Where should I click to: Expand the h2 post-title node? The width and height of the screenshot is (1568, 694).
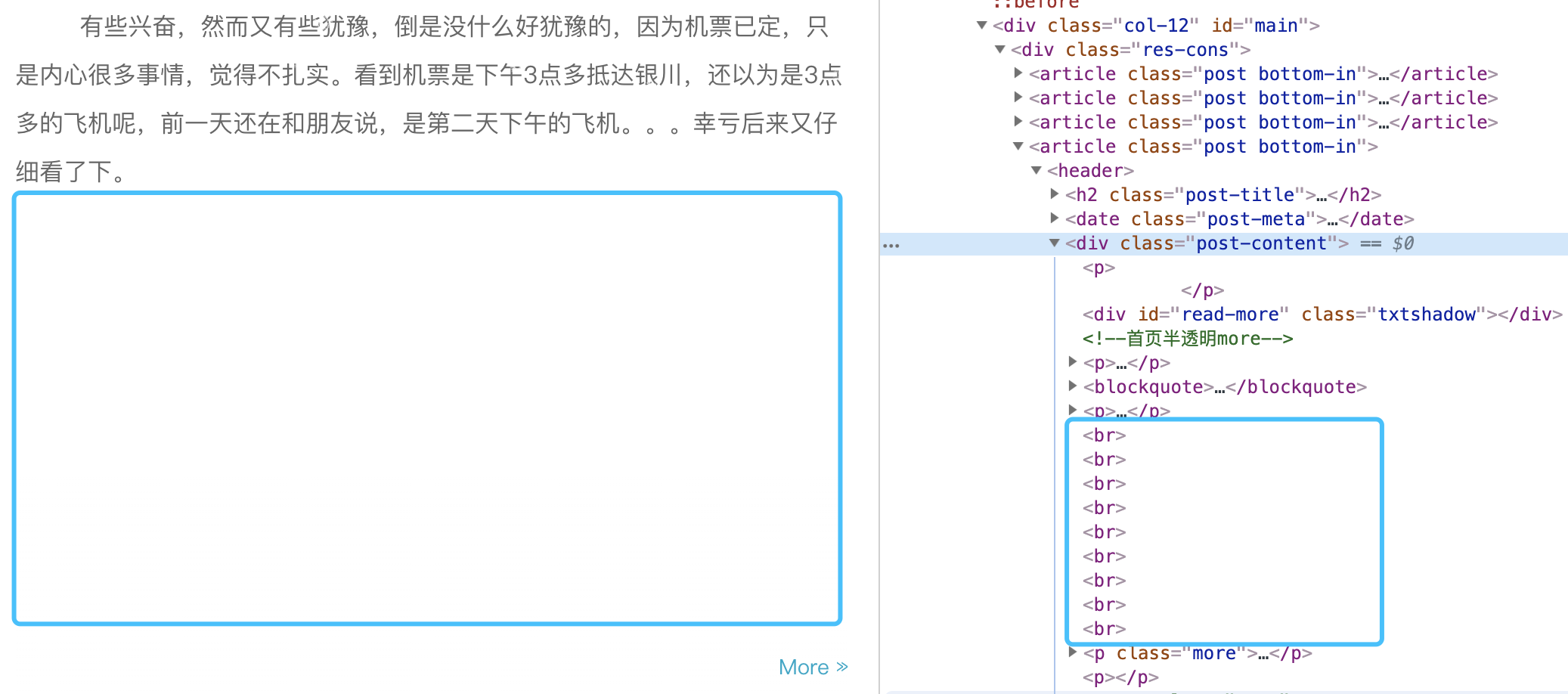pos(1055,194)
